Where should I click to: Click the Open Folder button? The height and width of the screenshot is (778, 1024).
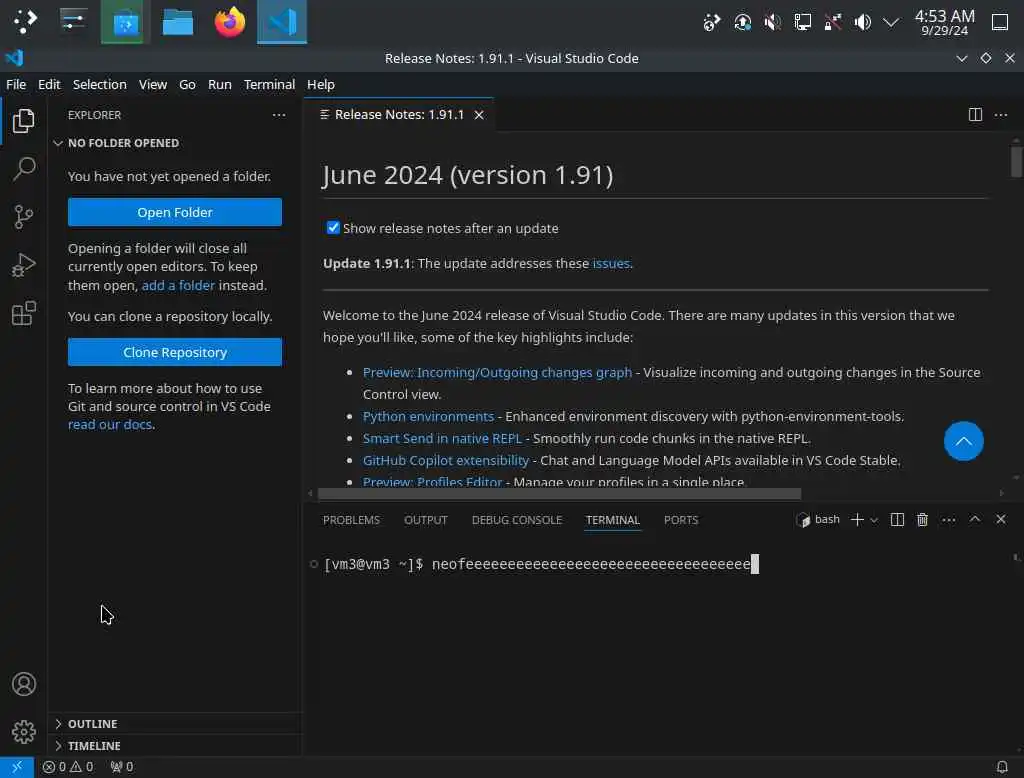click(x=175, y=212)
